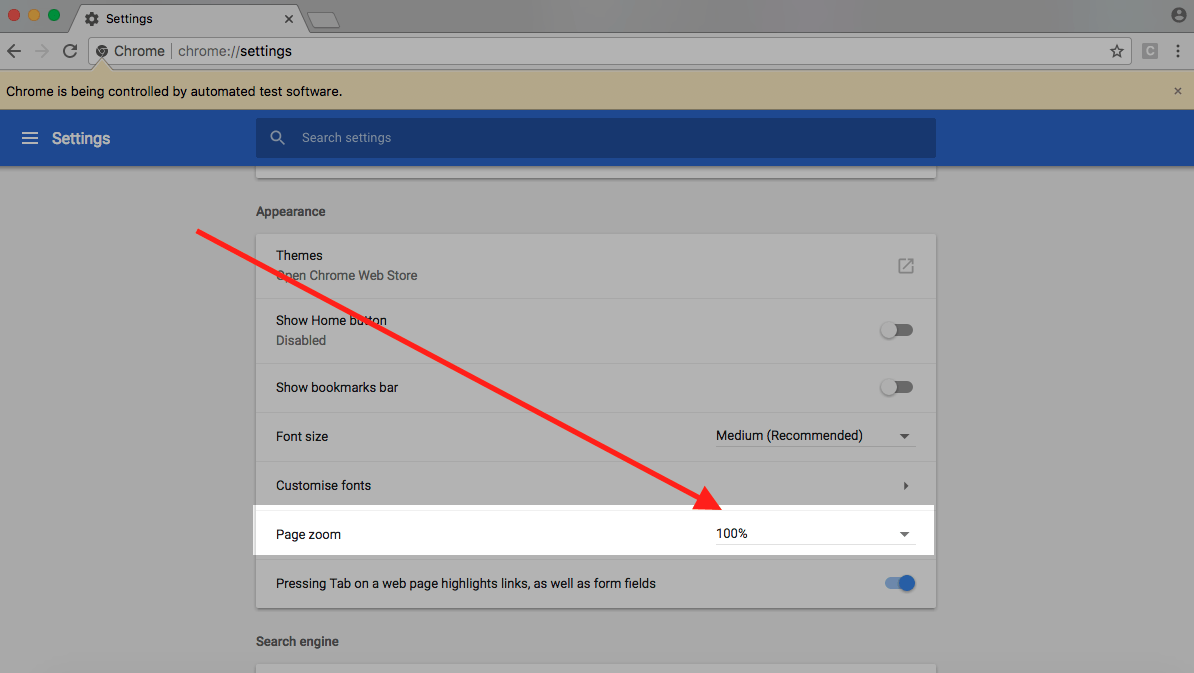Open Themes external link icon

pos(905,266)
